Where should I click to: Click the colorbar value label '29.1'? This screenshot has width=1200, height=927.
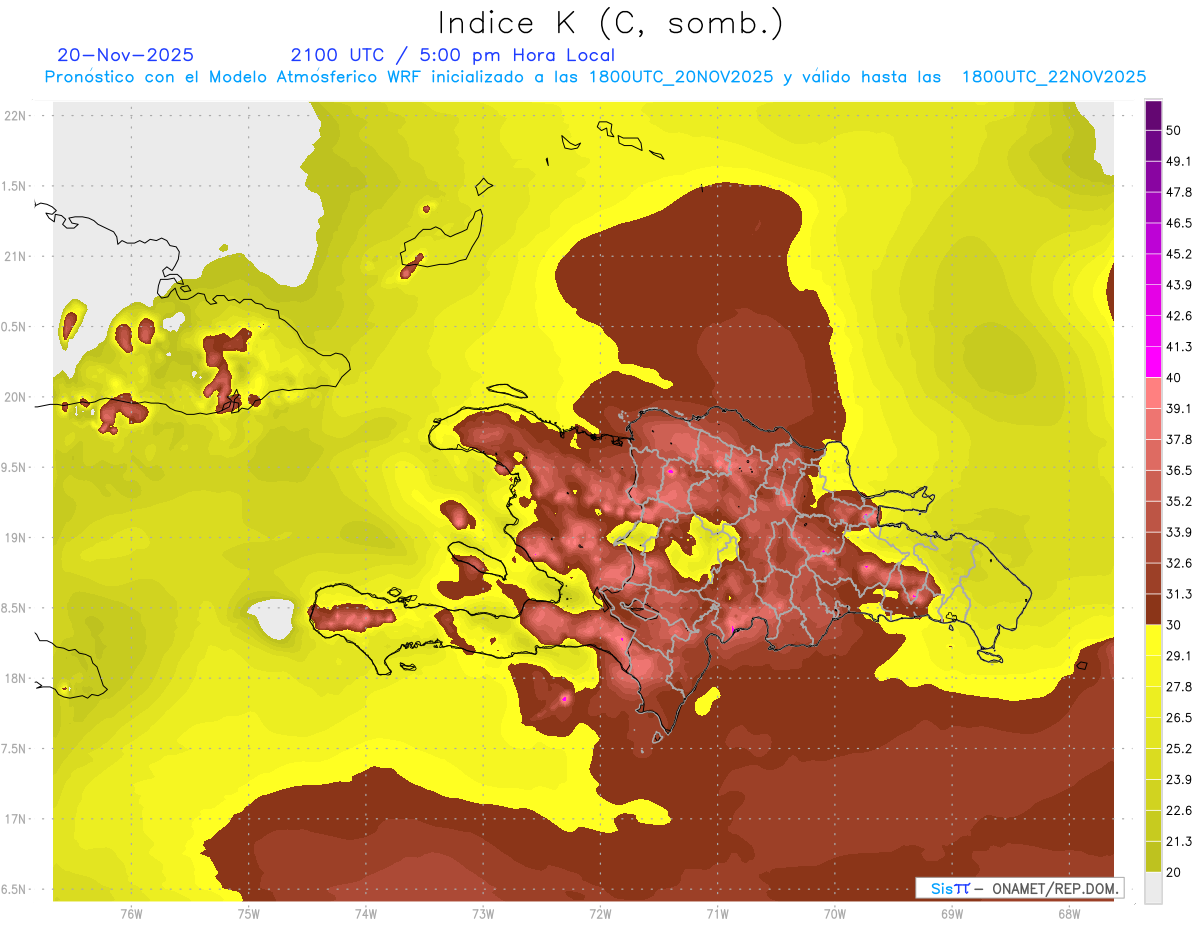pyautogui.click(x=1179, y=656)
